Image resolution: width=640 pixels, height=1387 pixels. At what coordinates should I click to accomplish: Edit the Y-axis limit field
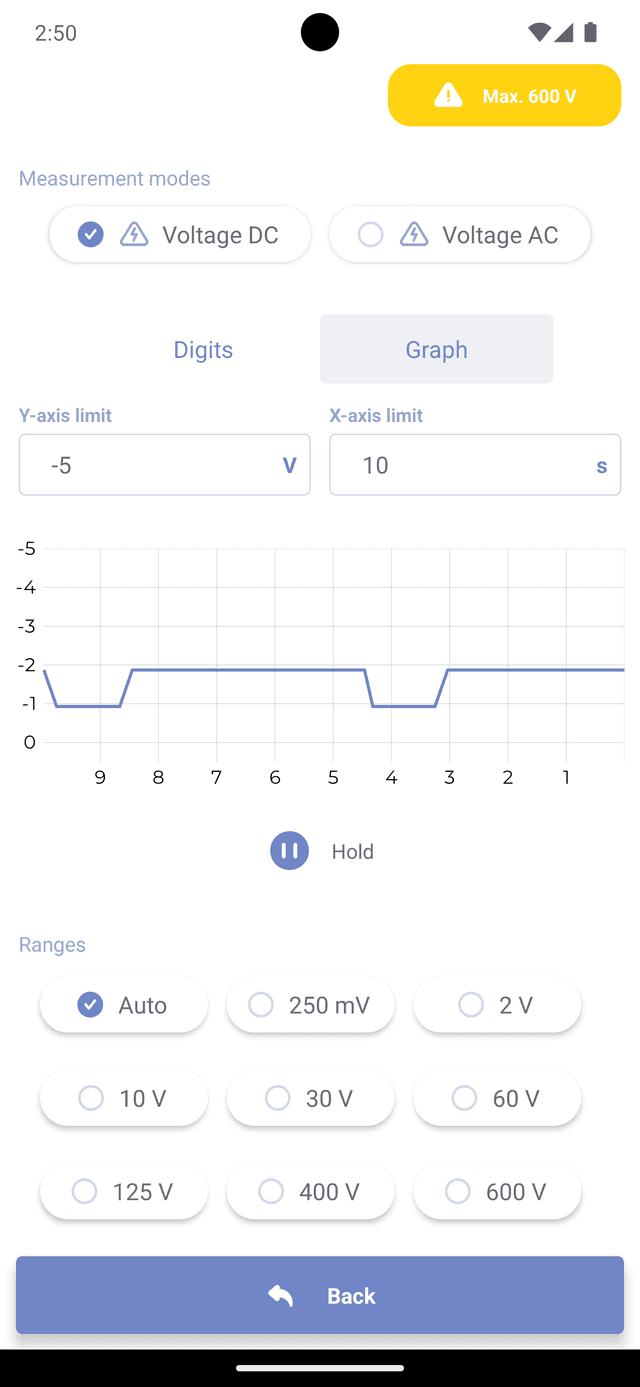tap(150, 465)
